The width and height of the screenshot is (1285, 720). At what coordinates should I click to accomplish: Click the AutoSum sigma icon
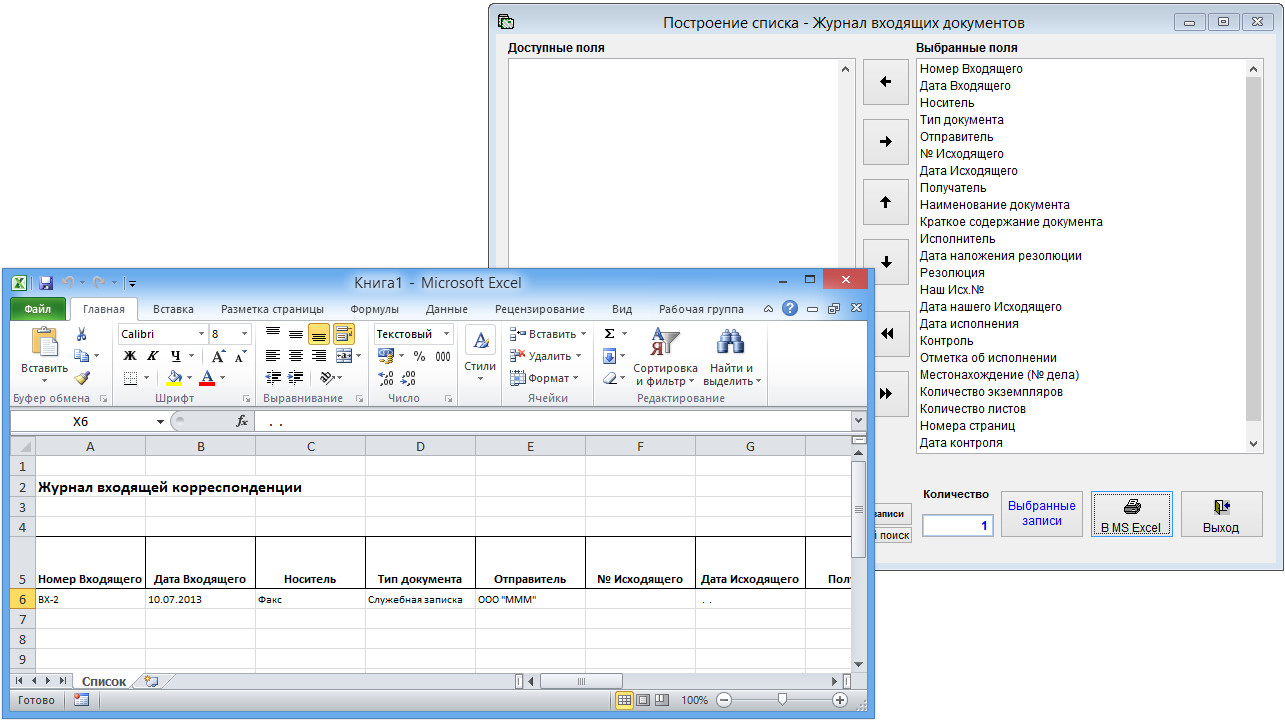609,334
